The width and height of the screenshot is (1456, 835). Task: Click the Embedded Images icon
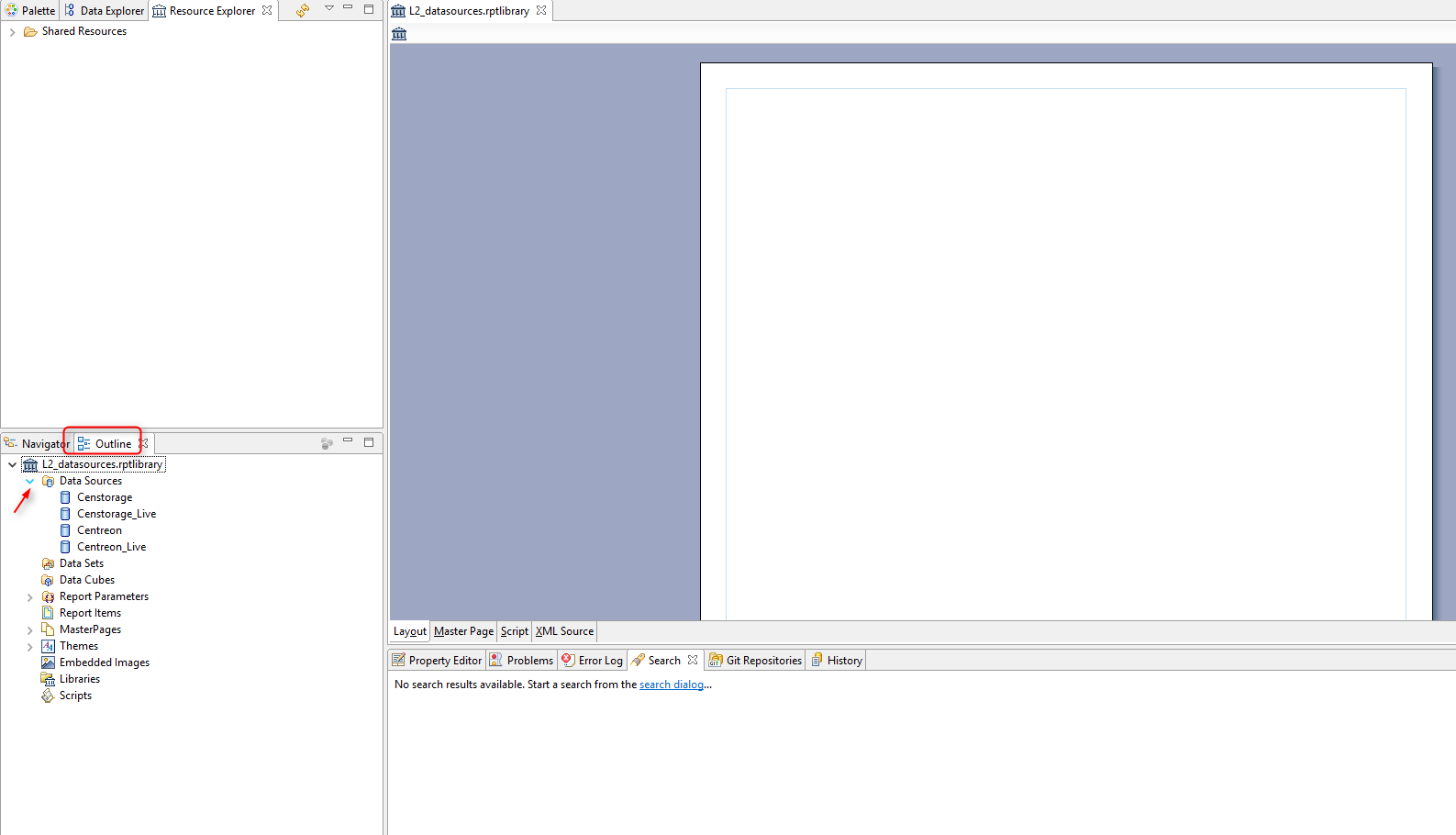[x=48, y=662]
